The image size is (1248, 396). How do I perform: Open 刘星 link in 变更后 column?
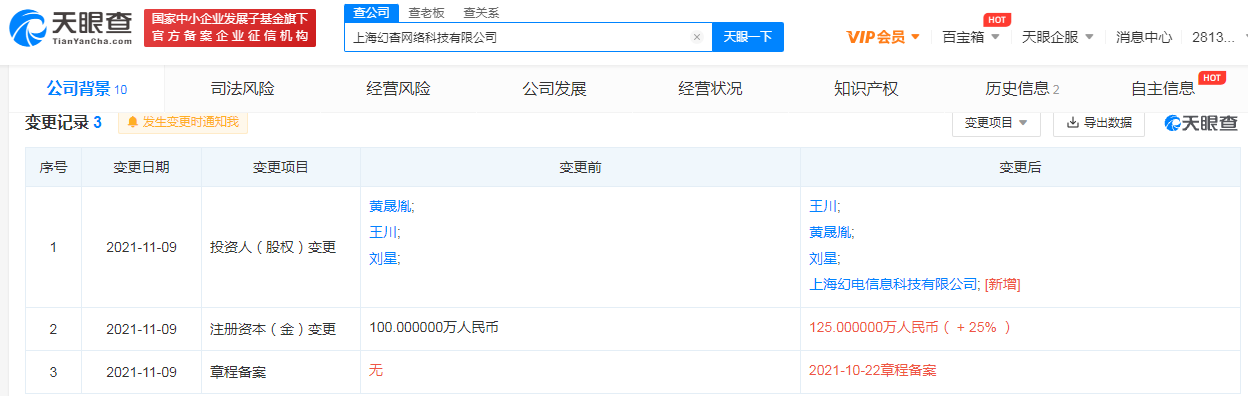click(x=824, y=258)
